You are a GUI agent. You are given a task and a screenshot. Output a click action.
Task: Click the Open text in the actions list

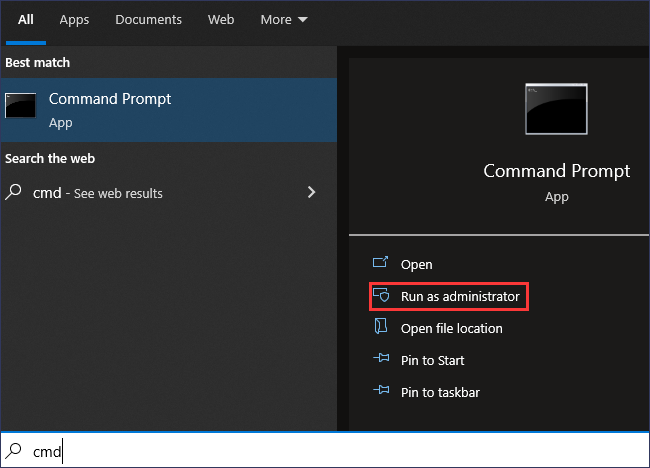tap(416, 264)
